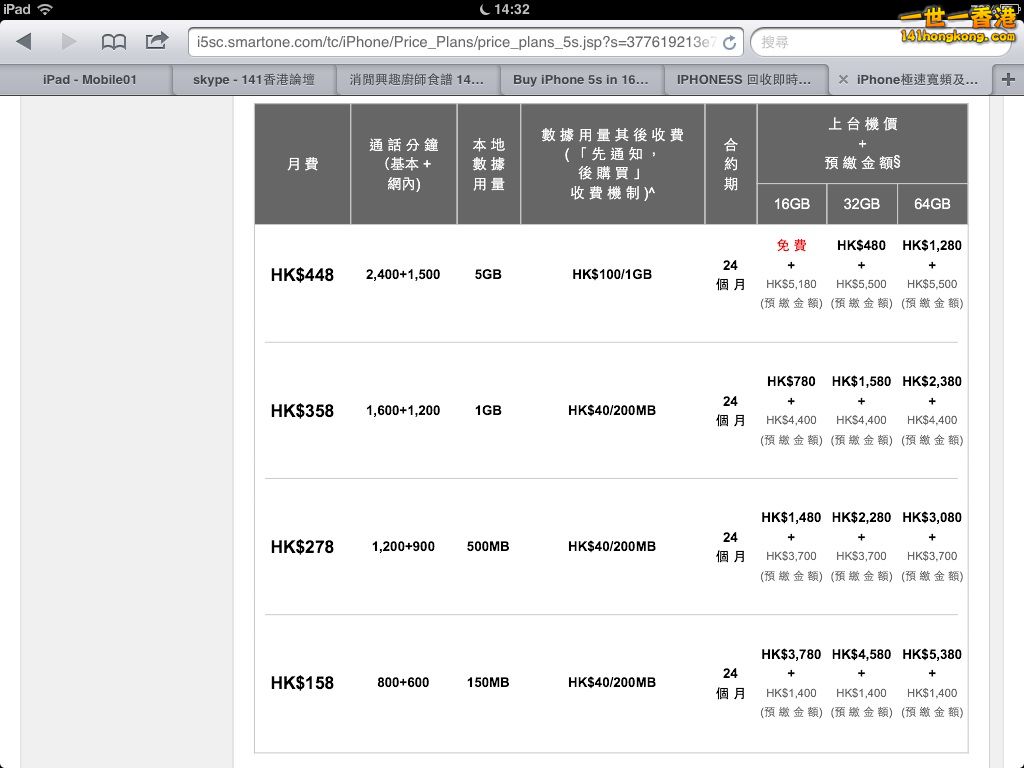Click the red 免費 16GB price
Screen dimensions: 1024x768
[791, 245]
